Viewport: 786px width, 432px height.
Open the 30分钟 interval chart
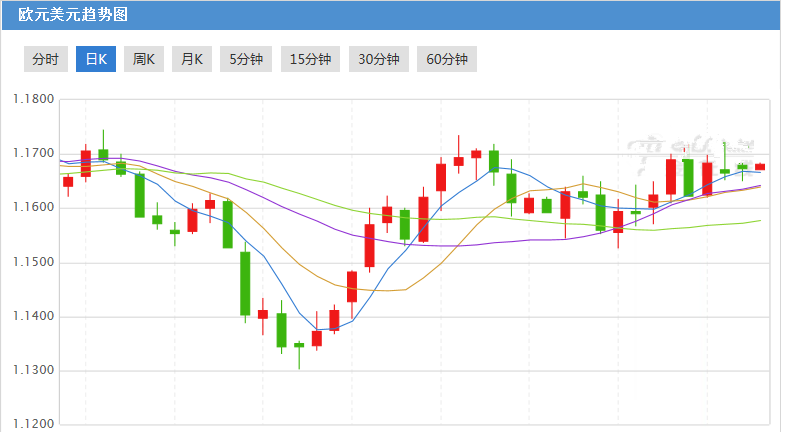(378, 59)
